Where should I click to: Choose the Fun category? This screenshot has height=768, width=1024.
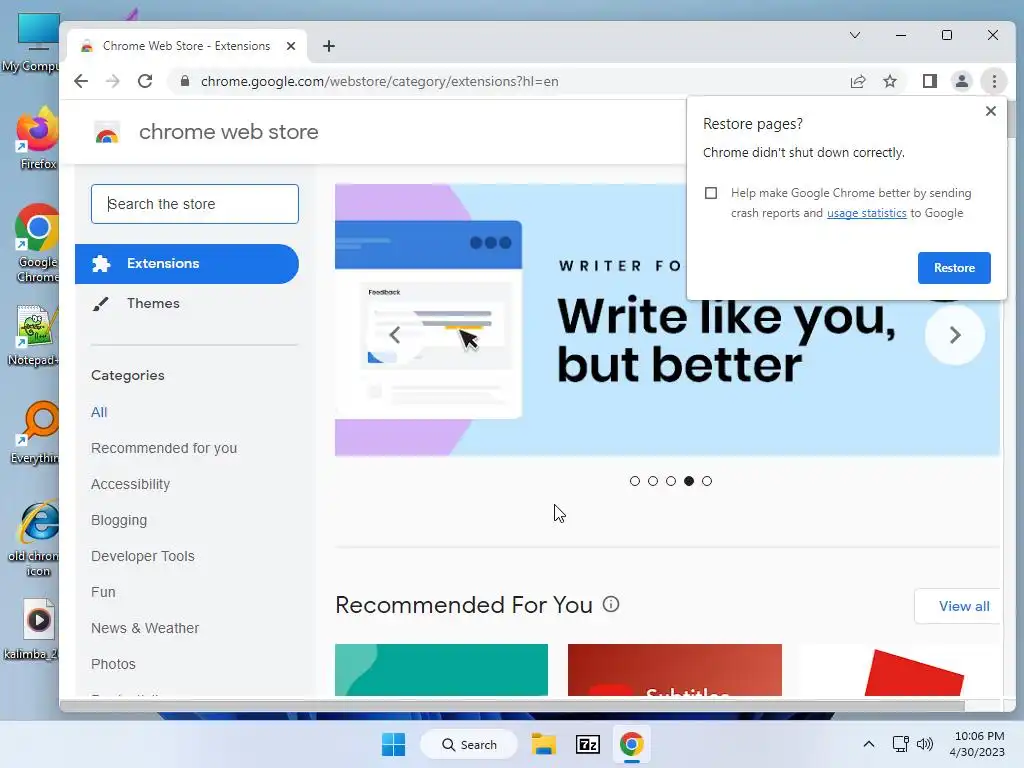(103, 592)
